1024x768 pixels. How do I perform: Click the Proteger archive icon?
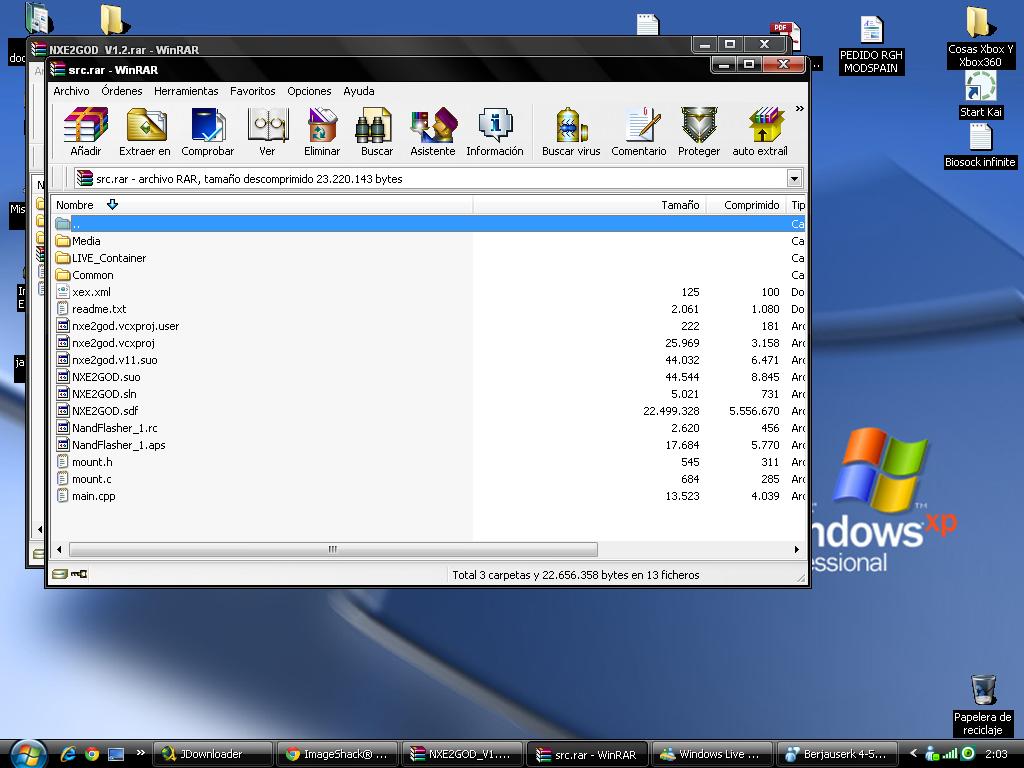tap(699, 130)
